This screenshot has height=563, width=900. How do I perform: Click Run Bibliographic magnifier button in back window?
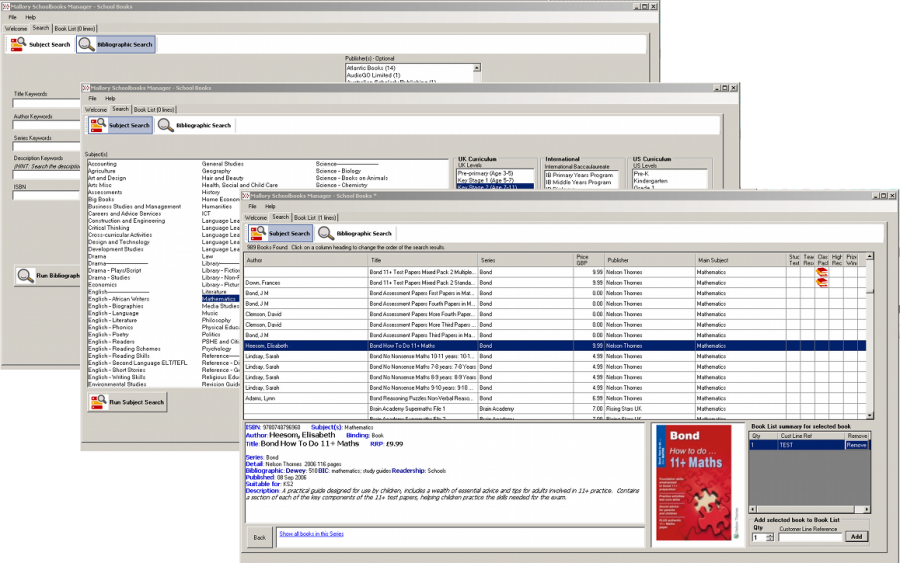click(x=25, y=275)
